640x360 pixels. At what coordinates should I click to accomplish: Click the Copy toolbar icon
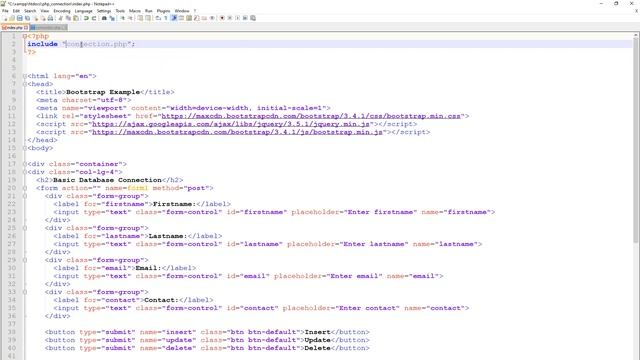tap(68, 18)
